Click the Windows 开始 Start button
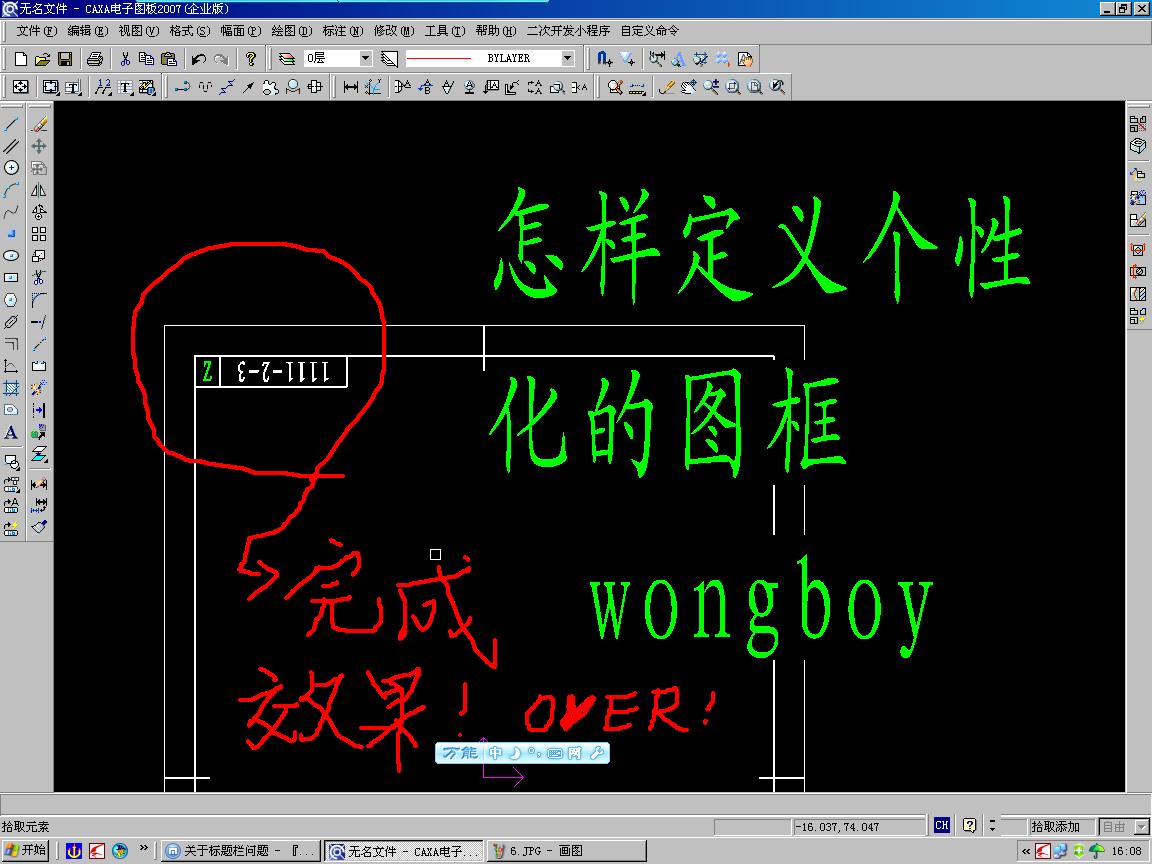 (26, 851)
